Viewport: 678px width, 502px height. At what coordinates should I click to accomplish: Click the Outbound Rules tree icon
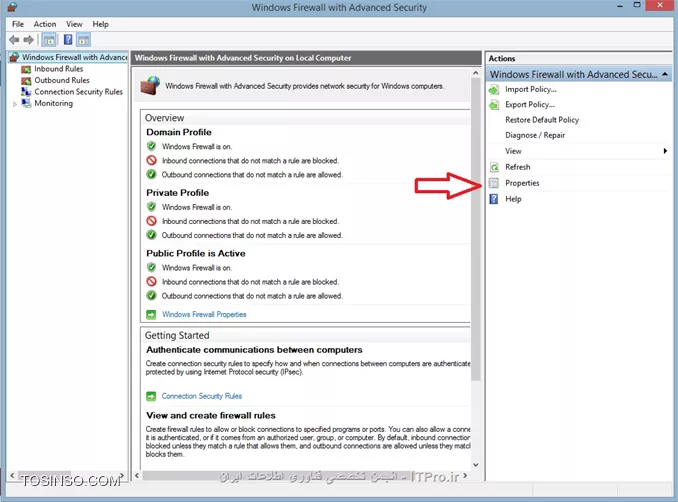click(26, 80)
